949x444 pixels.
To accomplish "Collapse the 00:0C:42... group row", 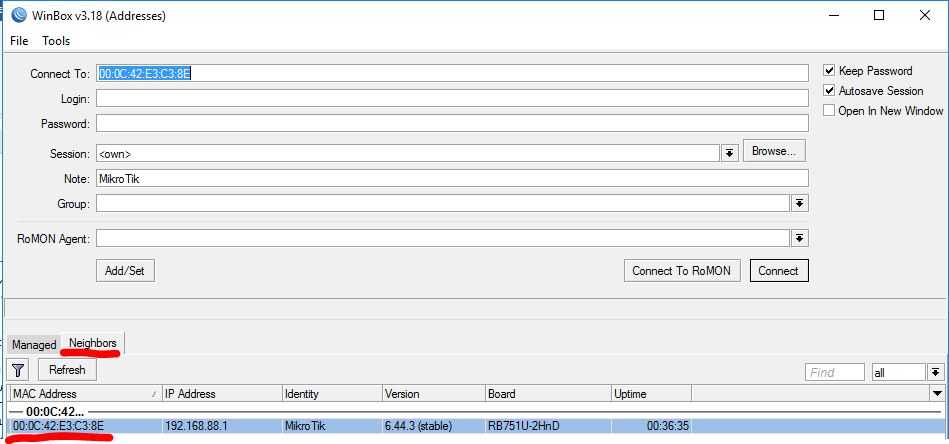I will pyautogui.click(x=474, y=411).
